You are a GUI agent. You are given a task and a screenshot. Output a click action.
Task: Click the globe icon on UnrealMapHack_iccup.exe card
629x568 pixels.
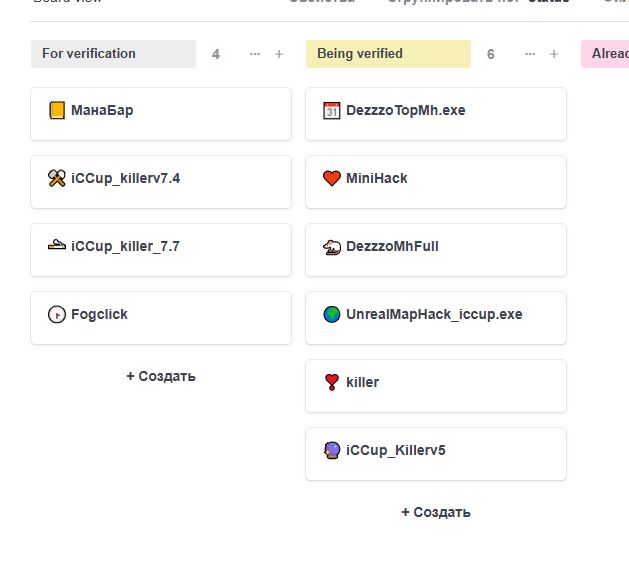pos(332,314)
